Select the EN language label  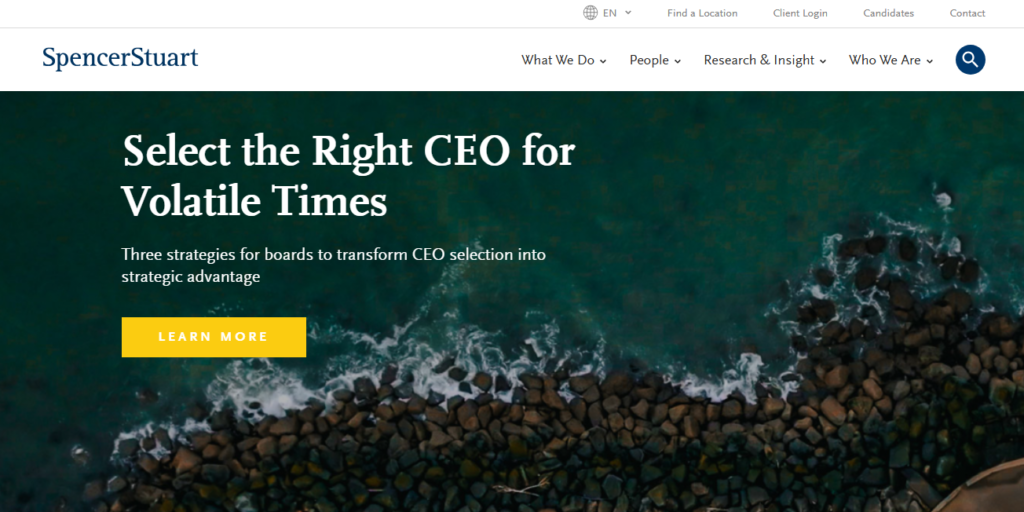pyautogui.click(x=610, y=13)
